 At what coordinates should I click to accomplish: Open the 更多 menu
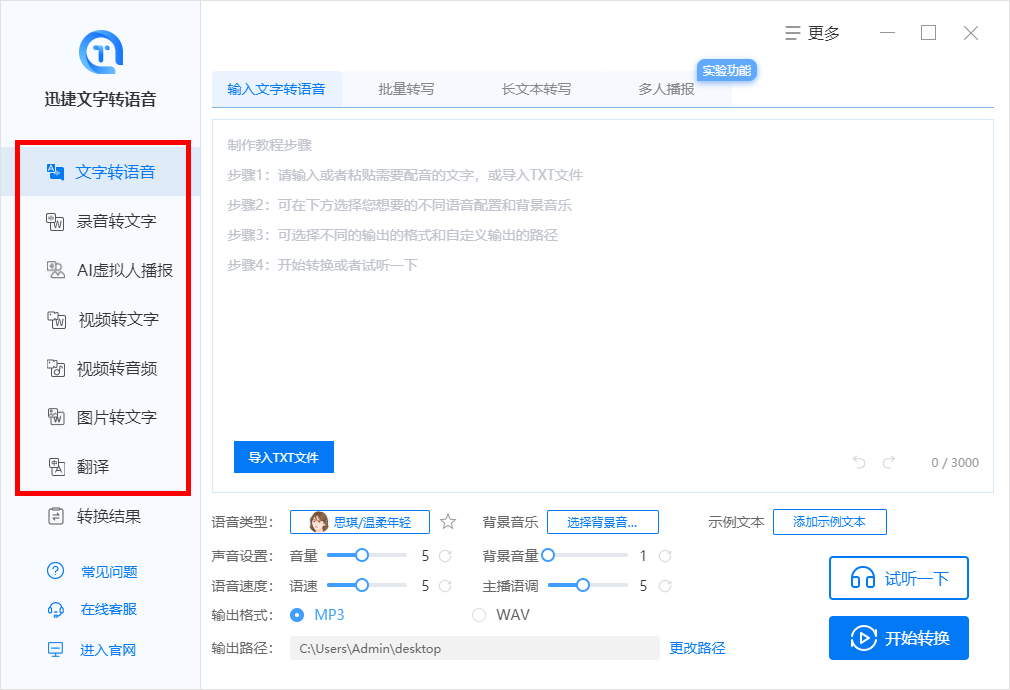(x=815, y=33)
